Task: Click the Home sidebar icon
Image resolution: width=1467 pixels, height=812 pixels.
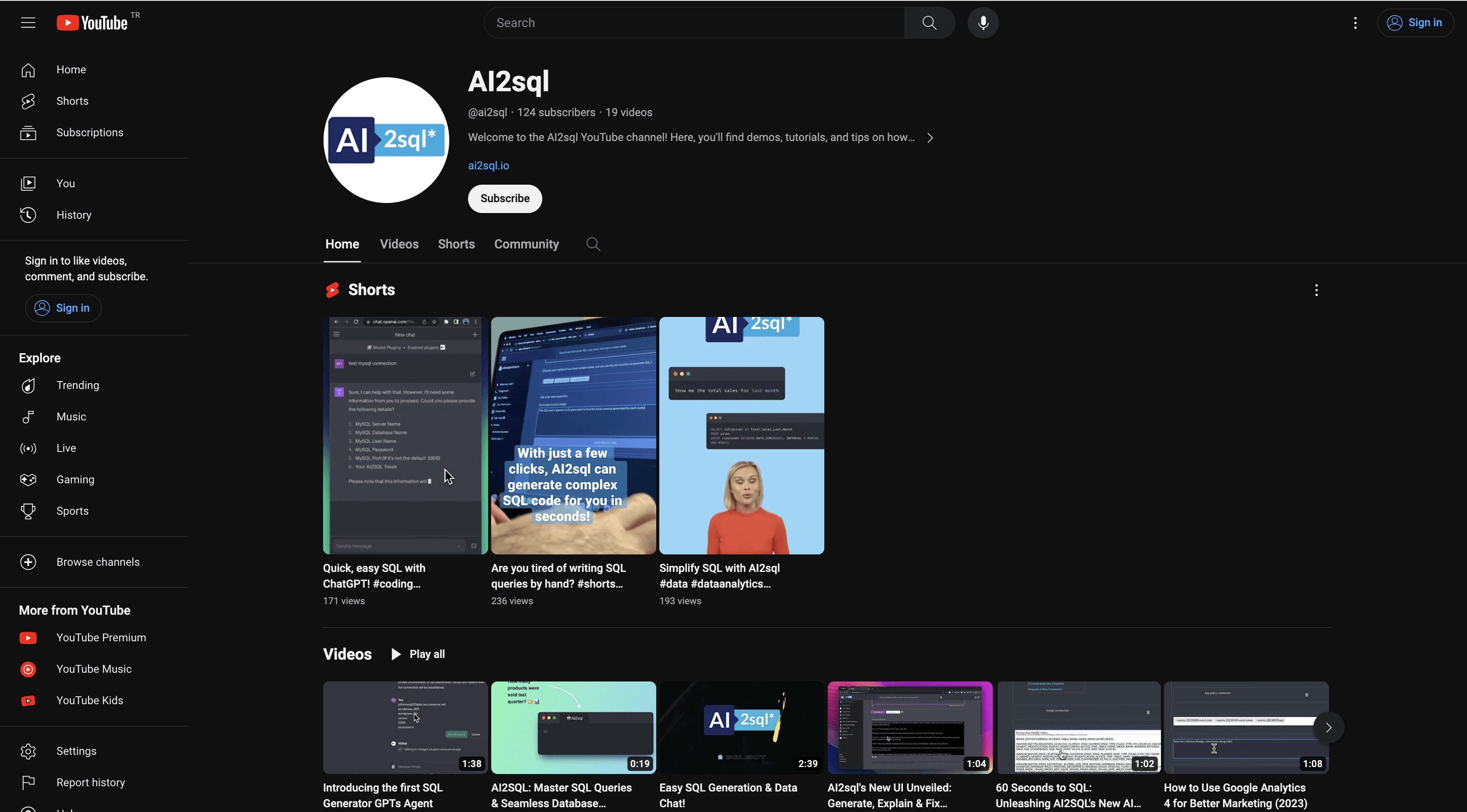Action: click(28, 69)
